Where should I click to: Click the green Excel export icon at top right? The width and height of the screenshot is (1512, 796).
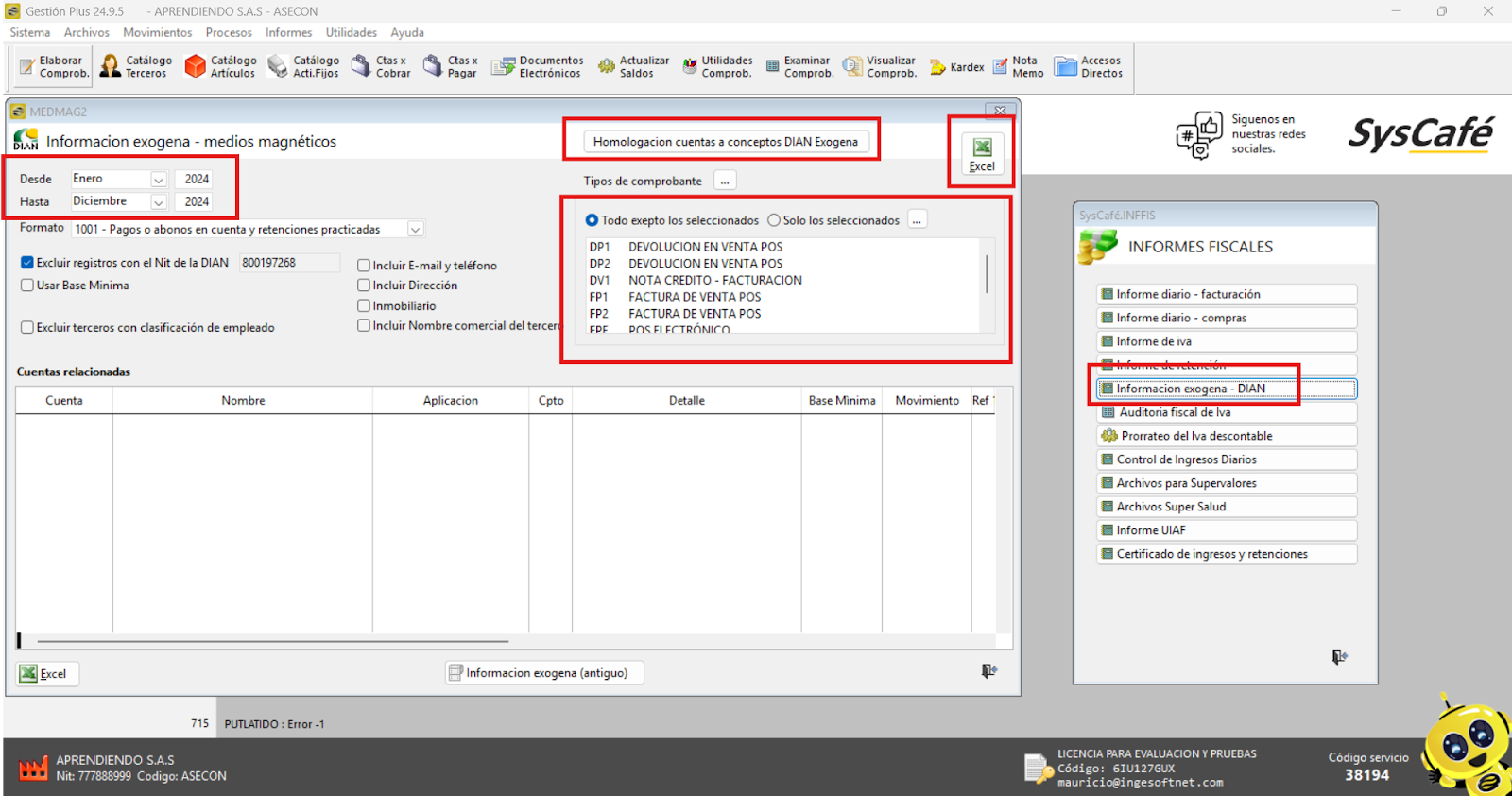tap(982, 153)
